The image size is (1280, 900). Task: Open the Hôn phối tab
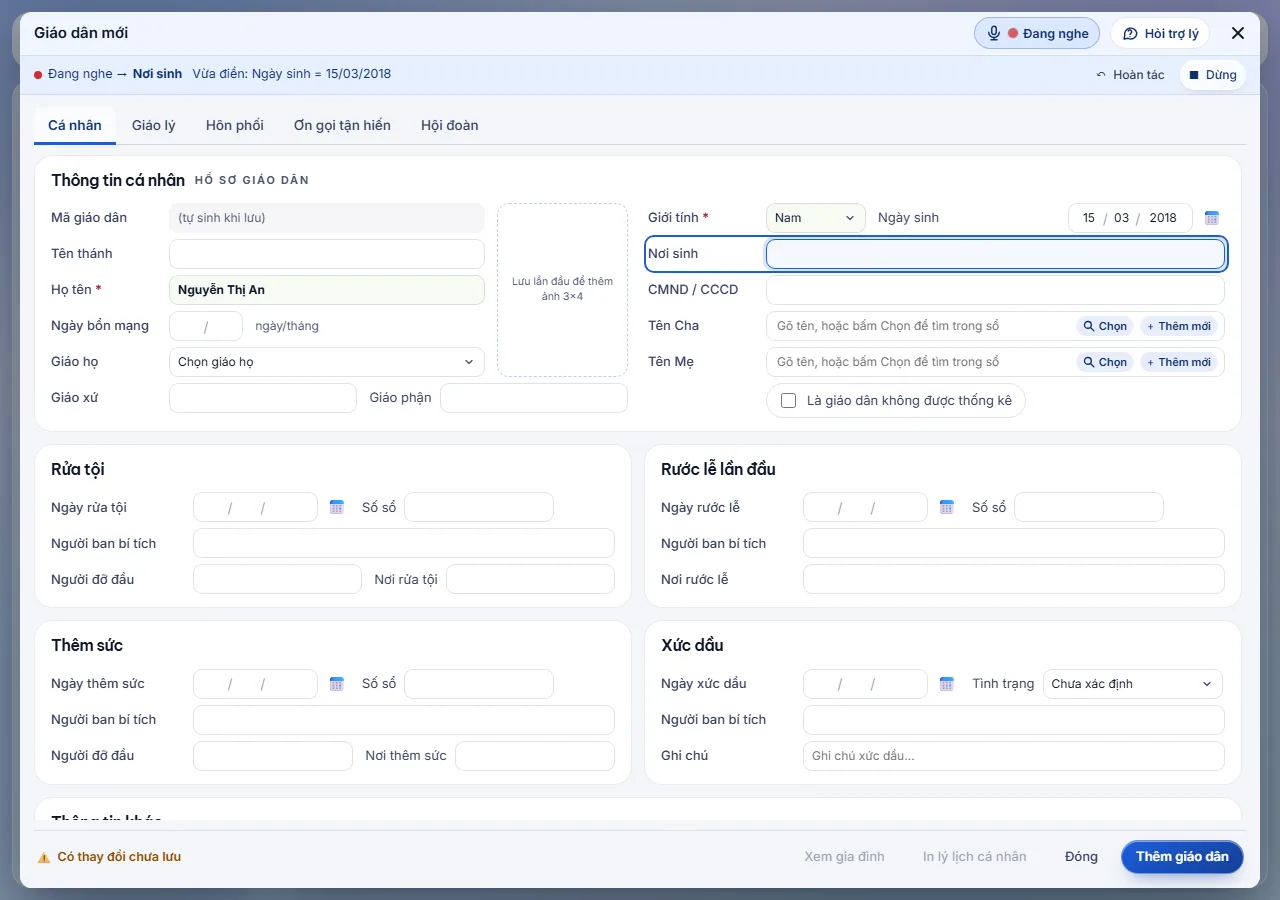coord(235,125)
